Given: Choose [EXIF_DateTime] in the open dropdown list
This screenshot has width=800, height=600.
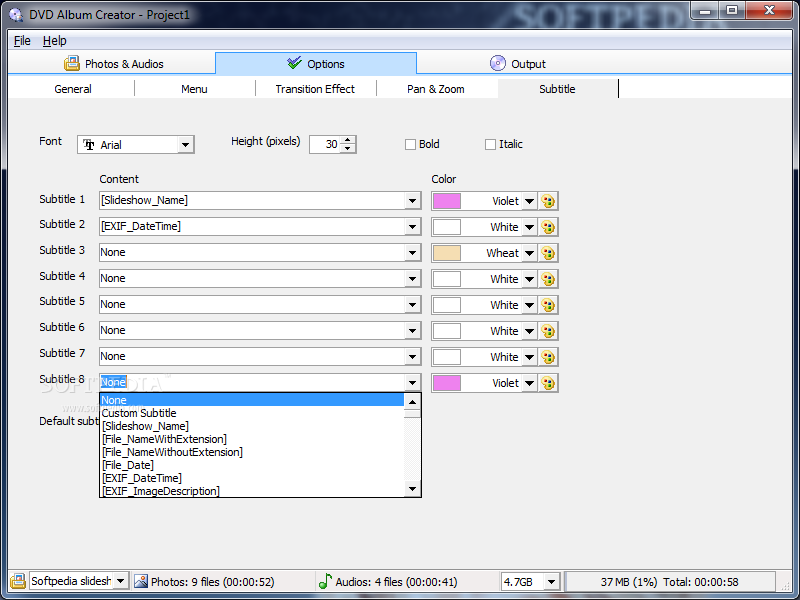Looking at the screenshot, I should 252,478.
